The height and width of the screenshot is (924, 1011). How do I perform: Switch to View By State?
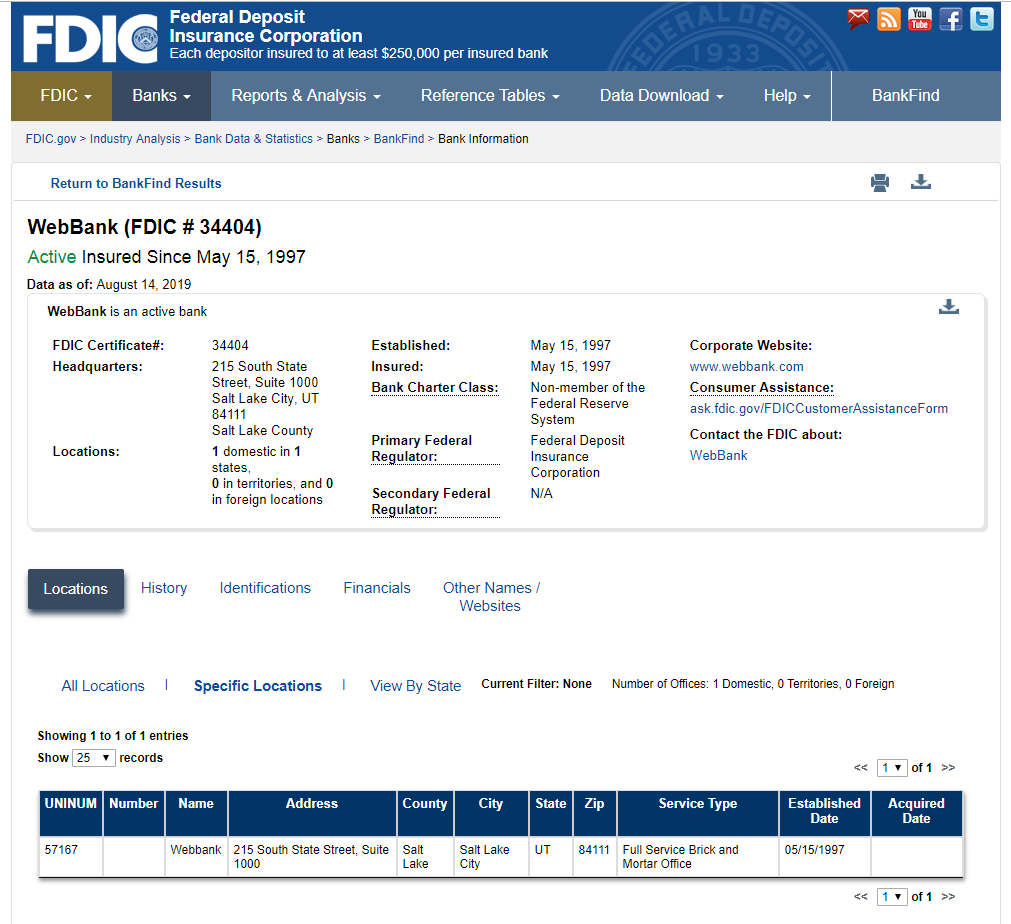[x=416, y=686]
